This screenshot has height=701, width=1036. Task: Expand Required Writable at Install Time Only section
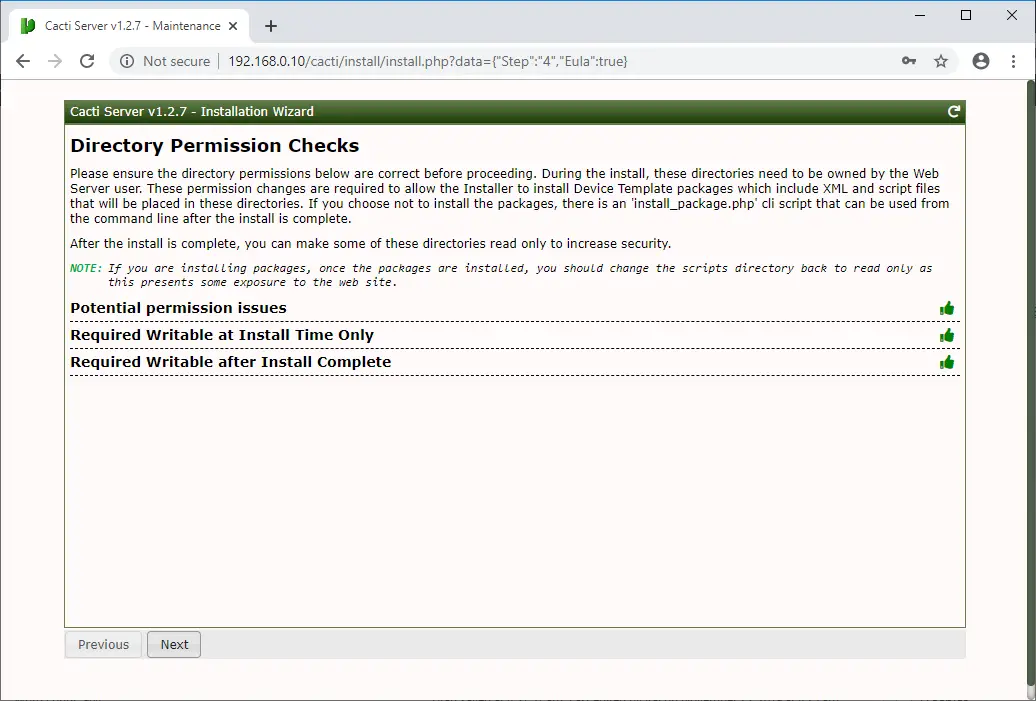515,336
